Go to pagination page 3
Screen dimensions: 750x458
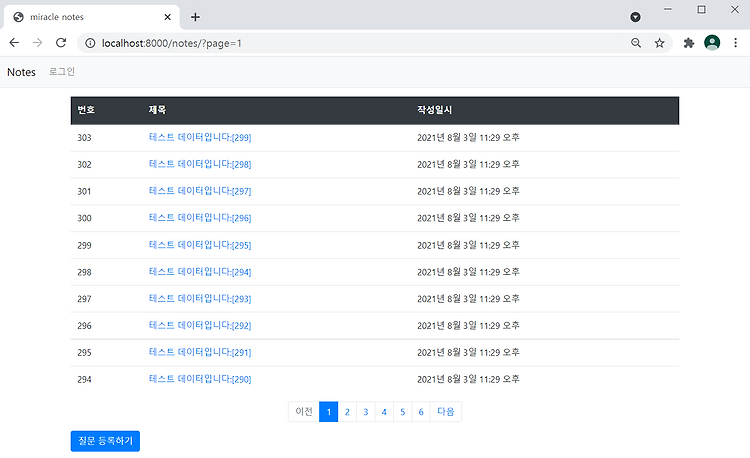tap(365, 412)
